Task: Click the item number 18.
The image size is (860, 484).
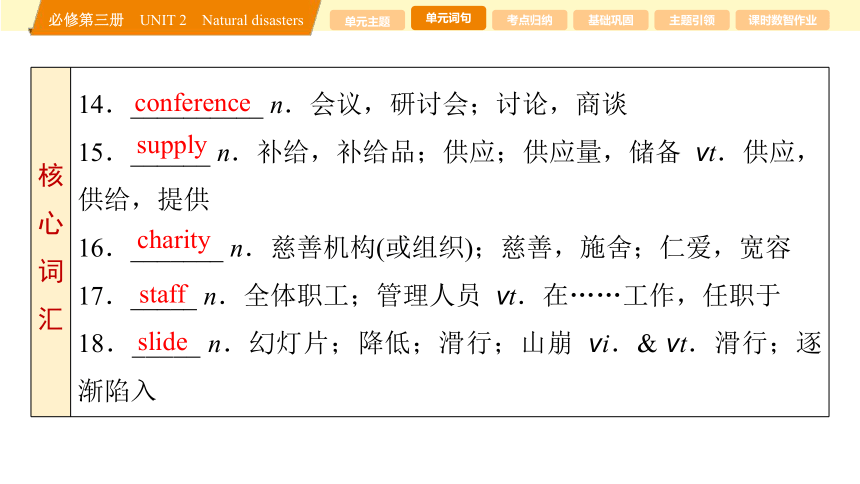Action: click(x=95, y=344)
